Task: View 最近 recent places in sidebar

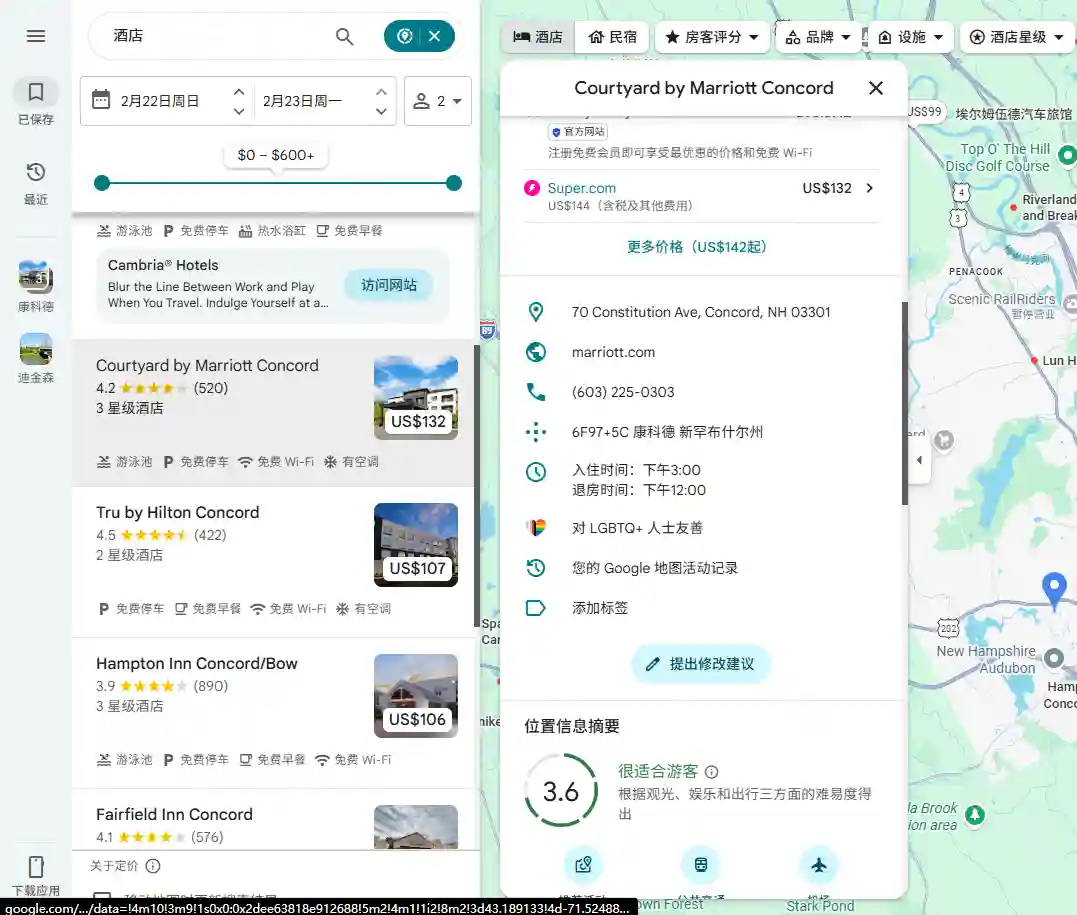Action: pyautogui.click(x=36, y=180)
